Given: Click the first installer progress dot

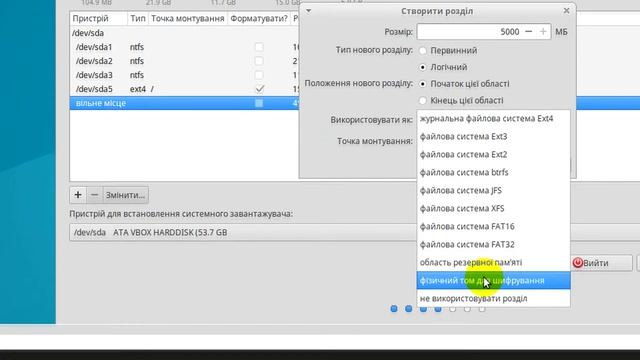Looking at the screenshot, I should click(394, 309).
